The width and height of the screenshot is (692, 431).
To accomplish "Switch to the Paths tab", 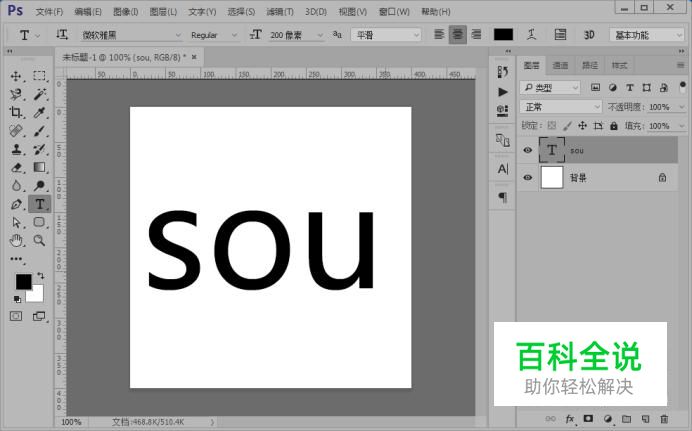I will (x=590, y=65).
